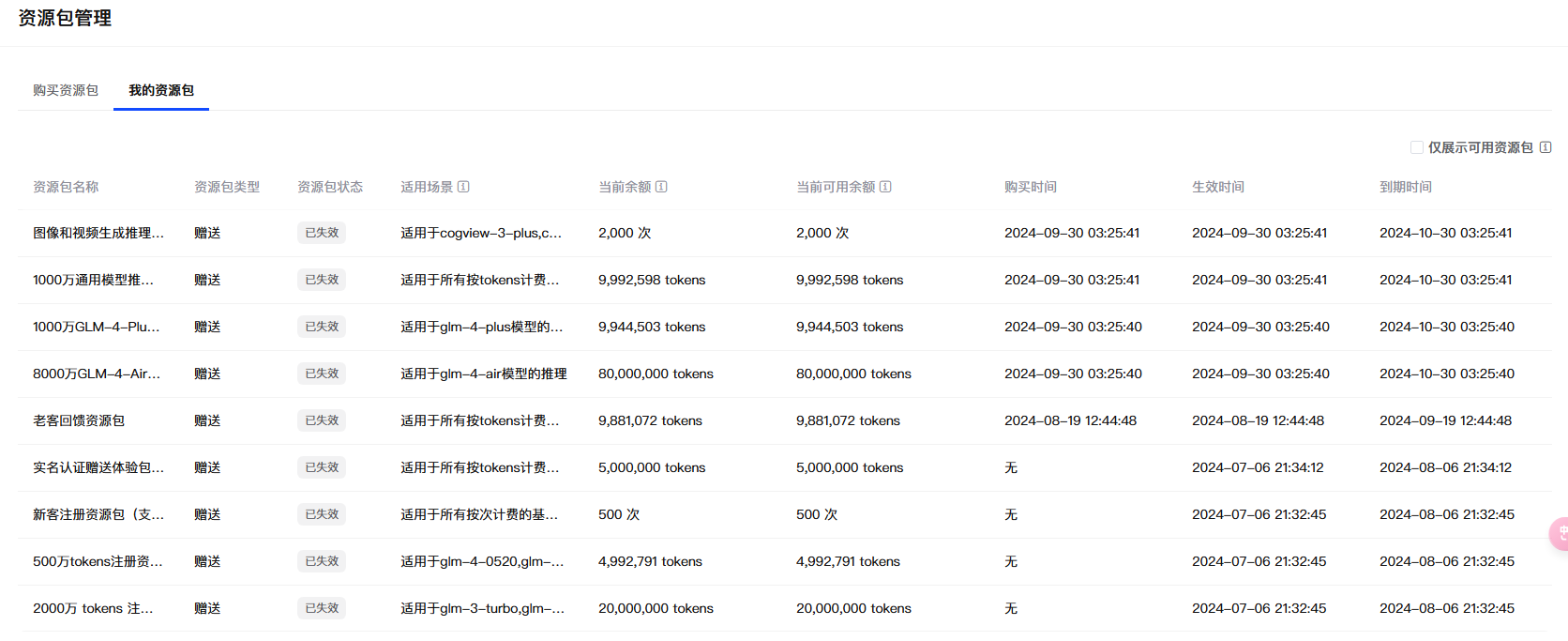Click effective time 2024-07-06 21:34:12
The width and height of the screenshot is (1568, 641).
(x=1258, y=467)
